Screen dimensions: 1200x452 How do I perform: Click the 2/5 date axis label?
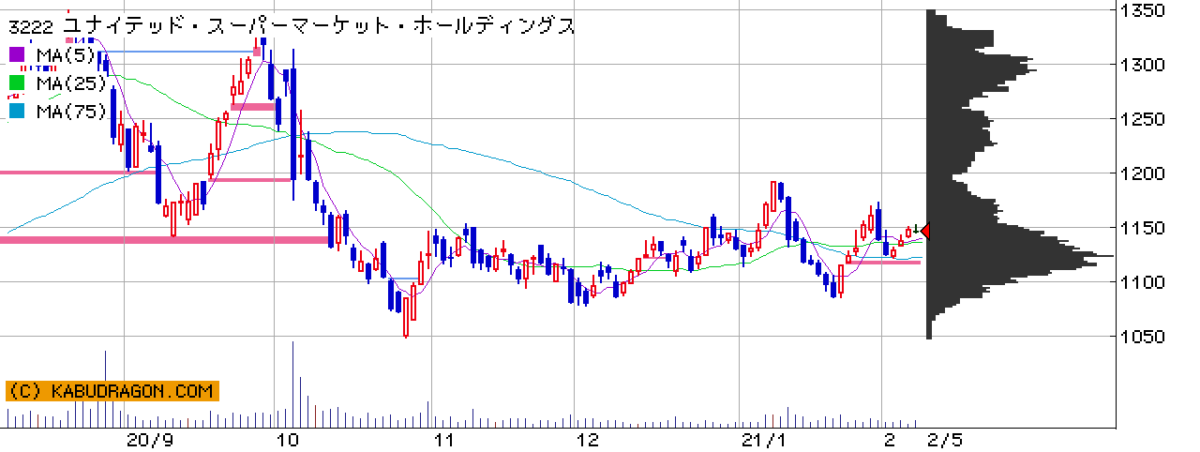946,440
